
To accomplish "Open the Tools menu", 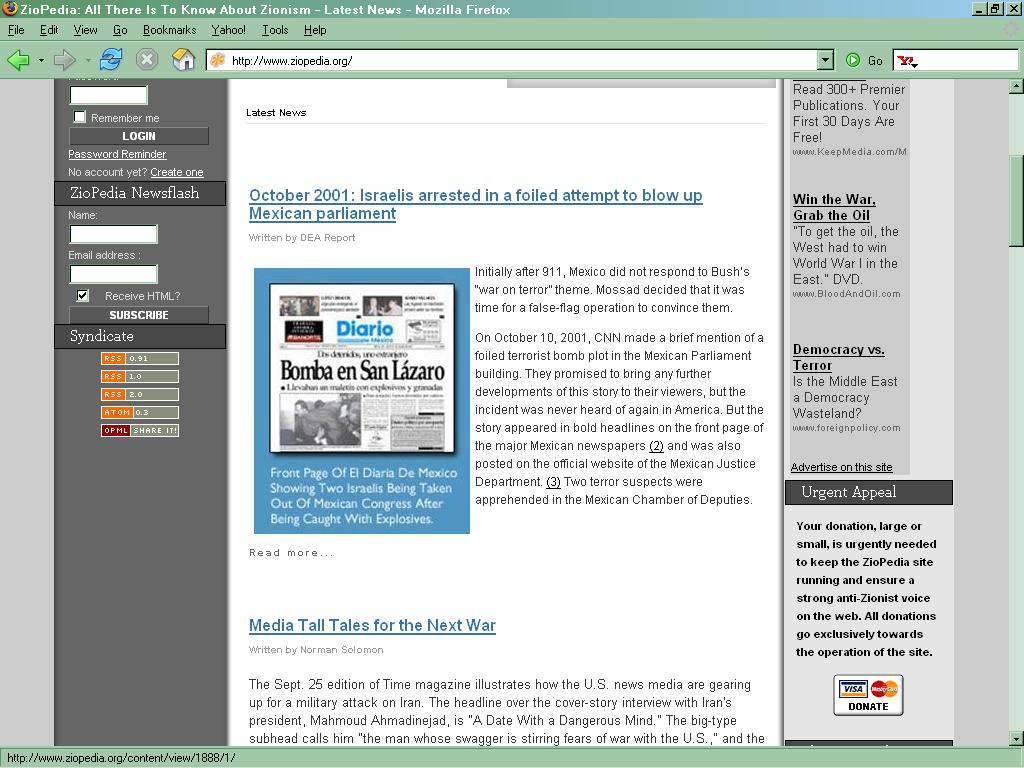I will pos(275,30).
